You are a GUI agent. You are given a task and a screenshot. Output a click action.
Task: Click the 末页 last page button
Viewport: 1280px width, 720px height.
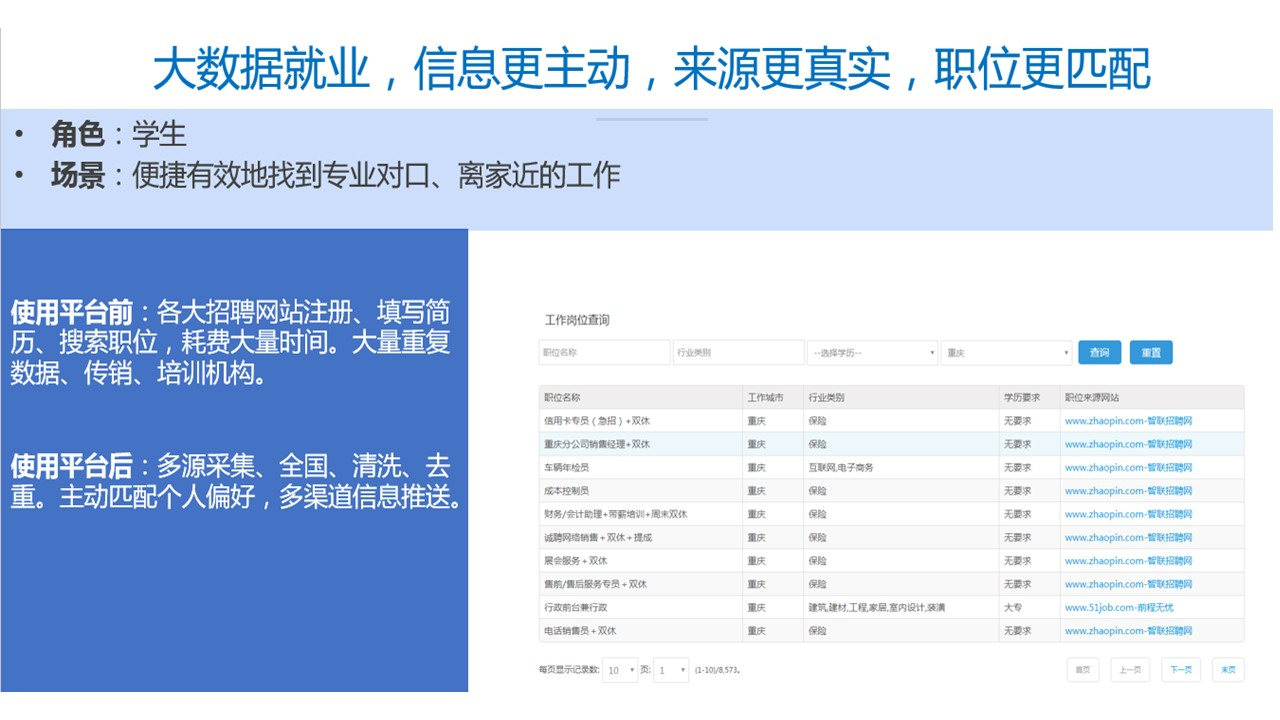1229,670
